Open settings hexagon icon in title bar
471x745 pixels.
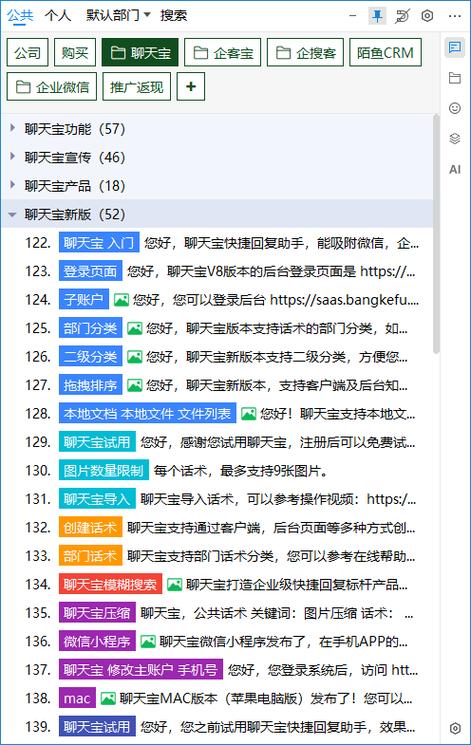click(427, 16)
